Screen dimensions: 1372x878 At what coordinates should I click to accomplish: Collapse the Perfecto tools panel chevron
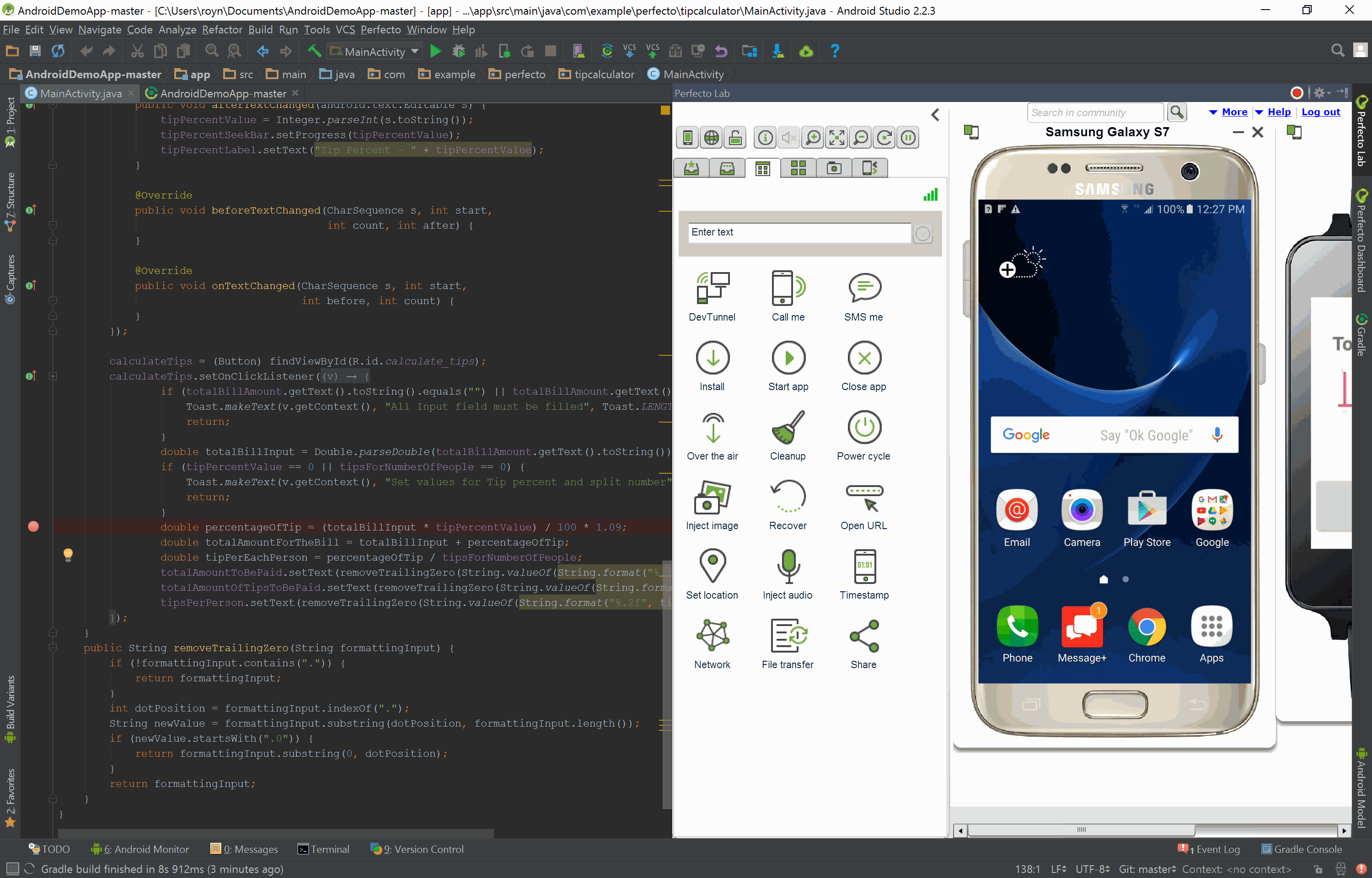(935, 115)
